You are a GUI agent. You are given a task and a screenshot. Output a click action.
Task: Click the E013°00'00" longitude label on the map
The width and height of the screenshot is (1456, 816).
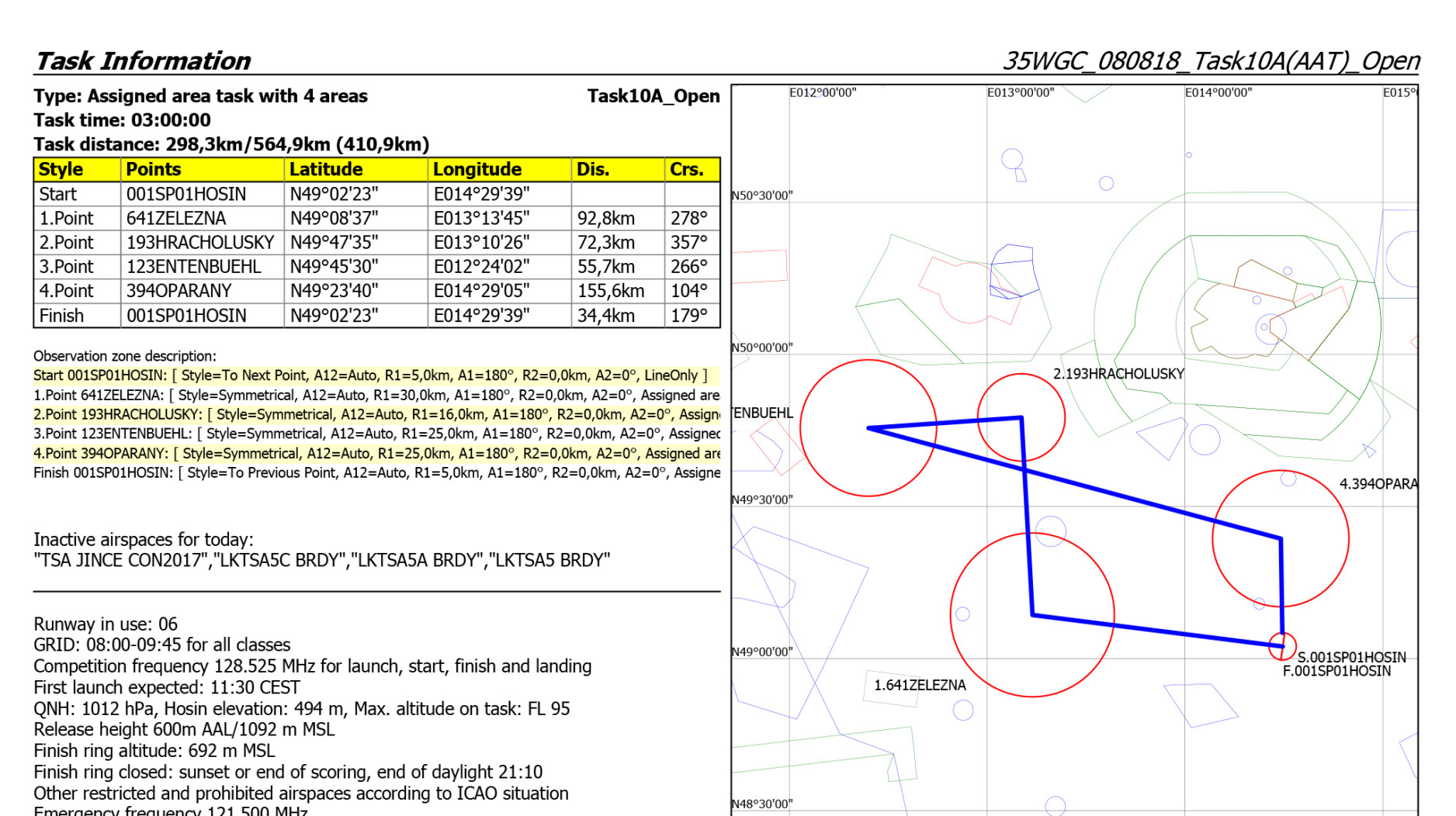point(1020,93)
